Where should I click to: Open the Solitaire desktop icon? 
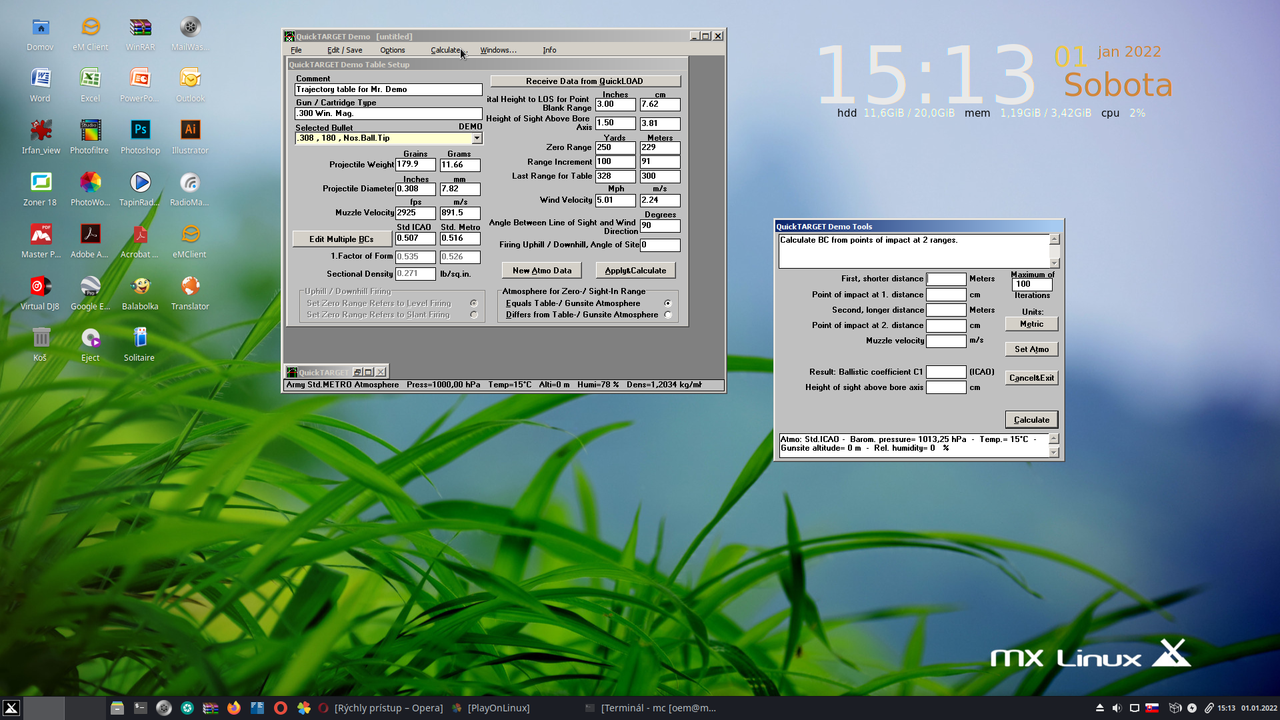click(140, 339)
